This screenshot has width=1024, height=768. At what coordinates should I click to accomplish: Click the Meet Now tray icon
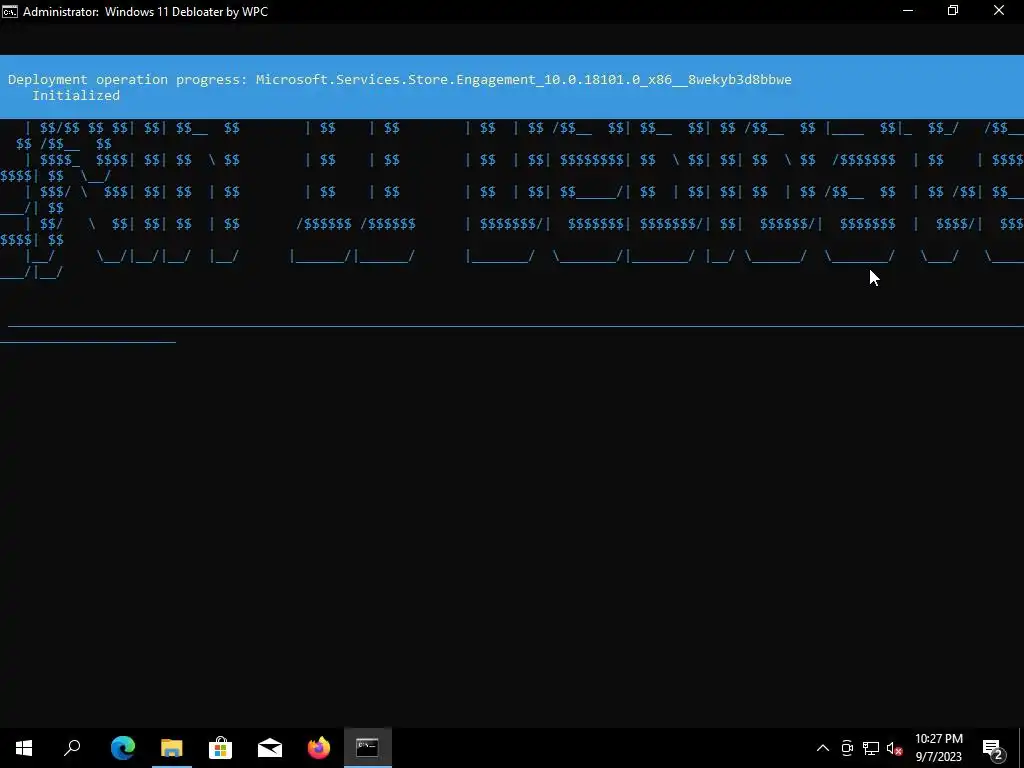pyautogui.click(x=847, y=748)
